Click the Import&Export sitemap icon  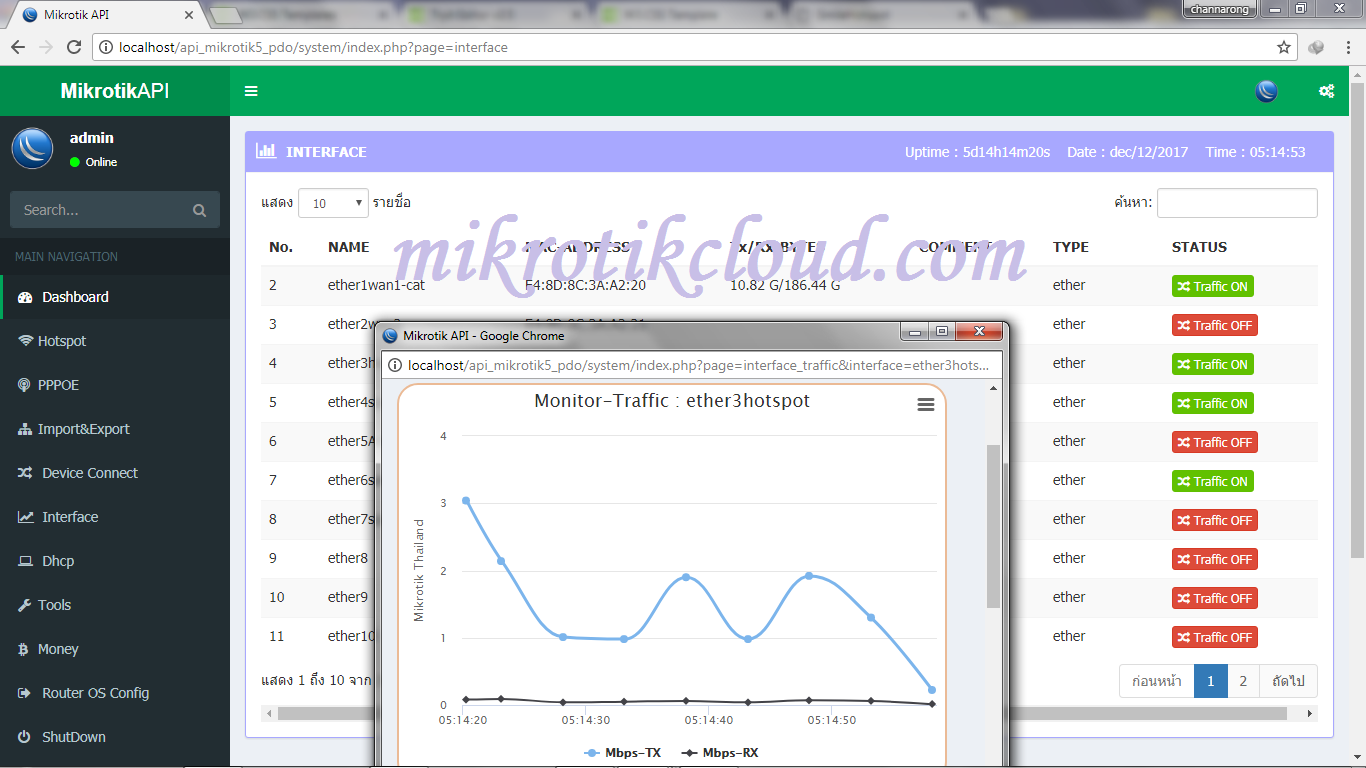point(25,429)
